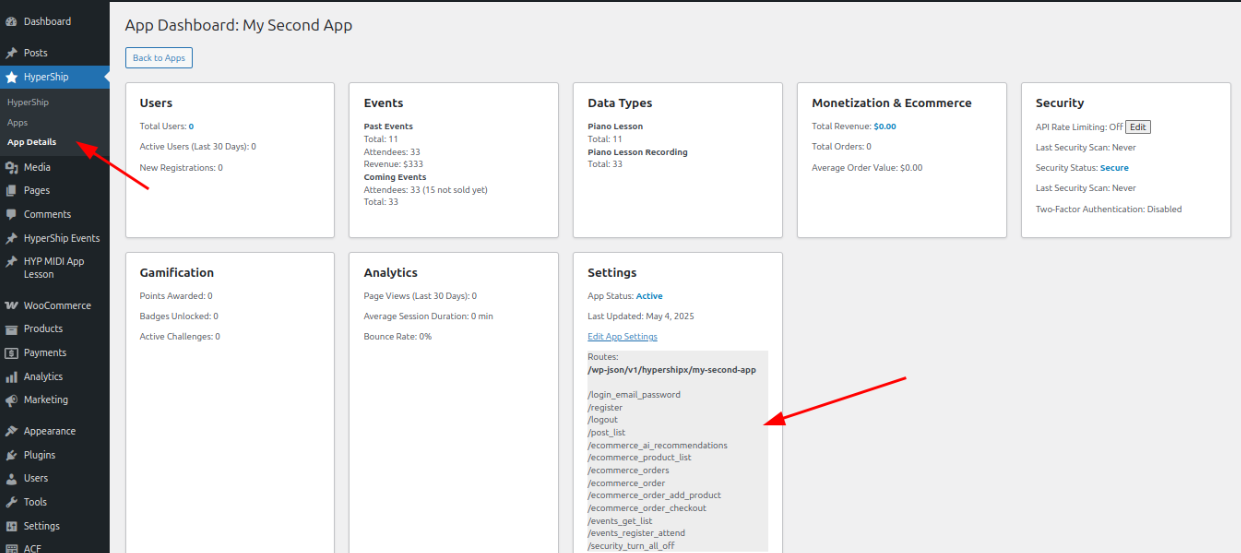Viewport: 1241px width, 553px height.
Task: Click the Payments dollar icon
Action: click(12, 353)
